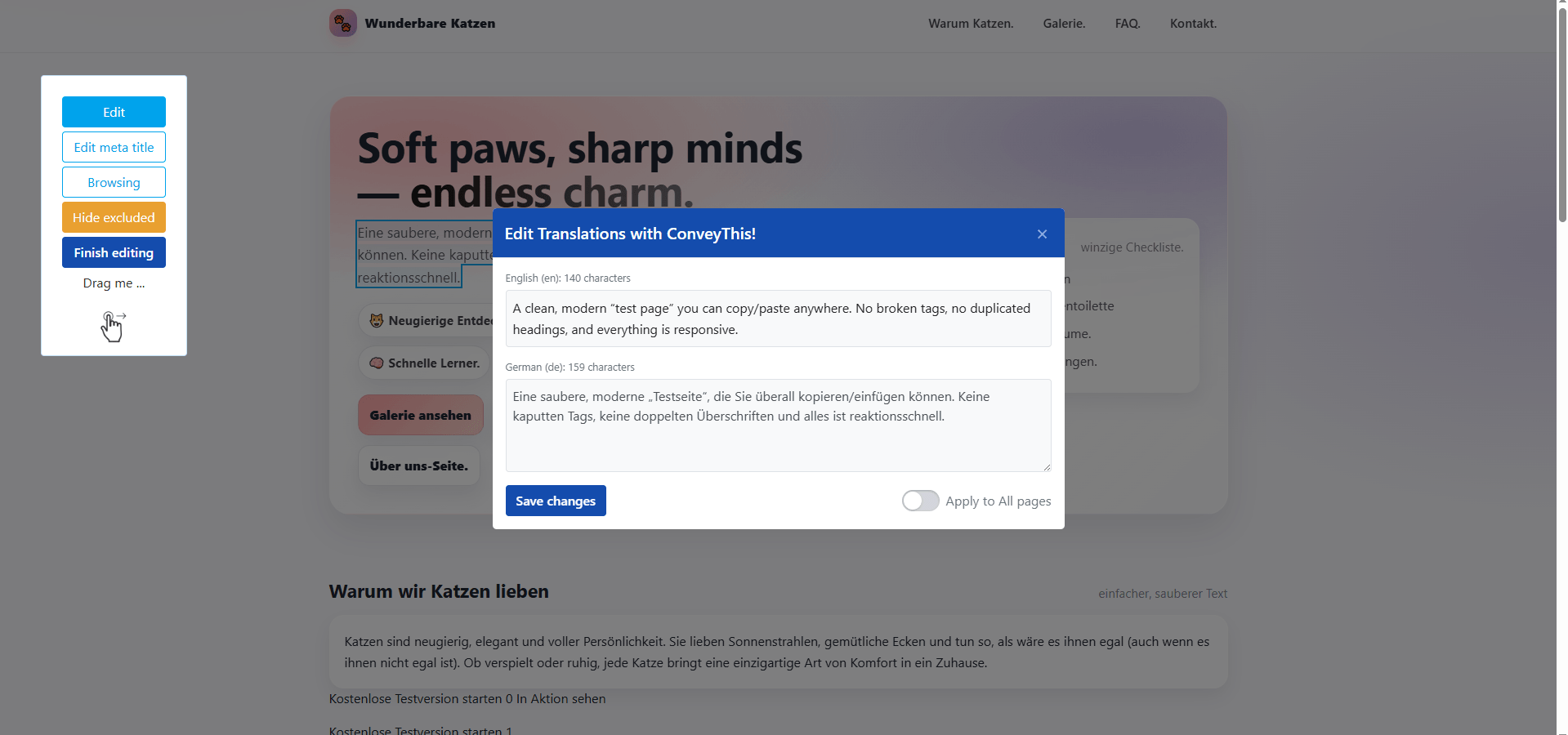Focus the German translation text area
The image size is (1568, 735).
tap(778, 425)
